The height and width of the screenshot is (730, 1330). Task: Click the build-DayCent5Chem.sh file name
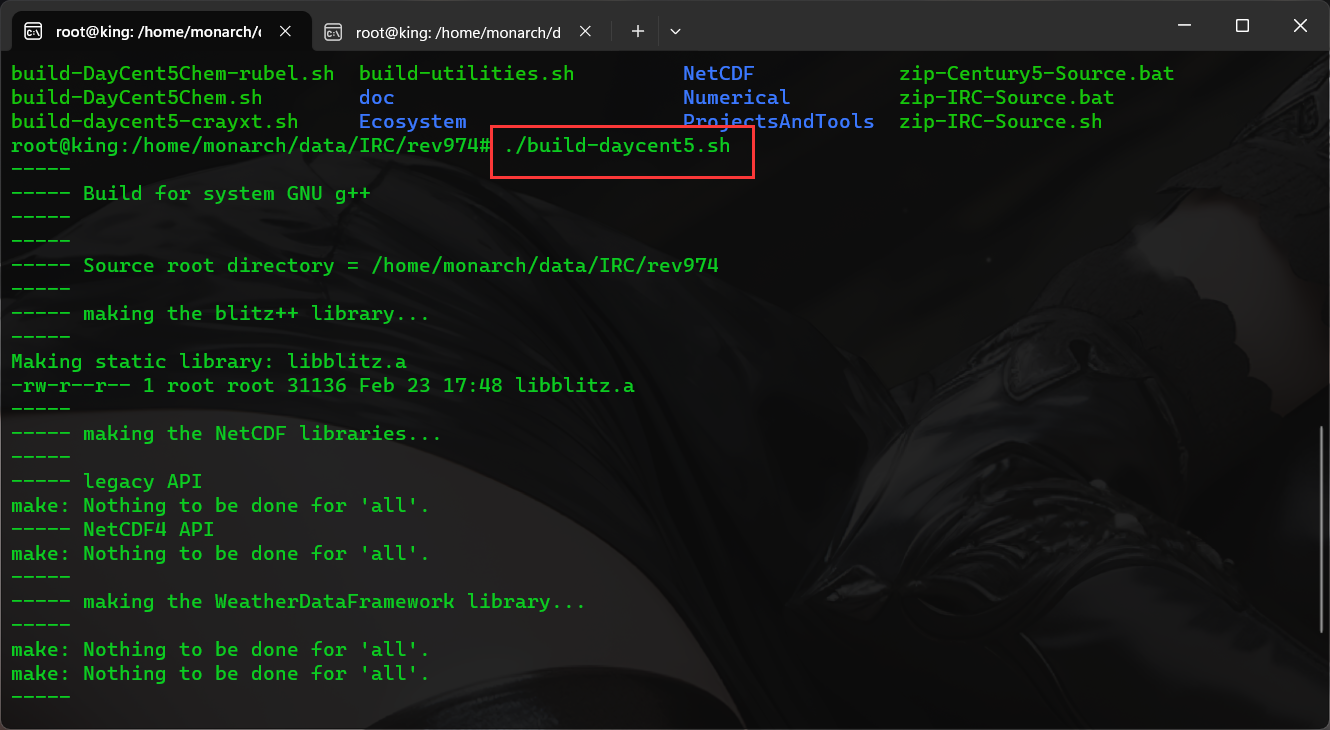137,98
